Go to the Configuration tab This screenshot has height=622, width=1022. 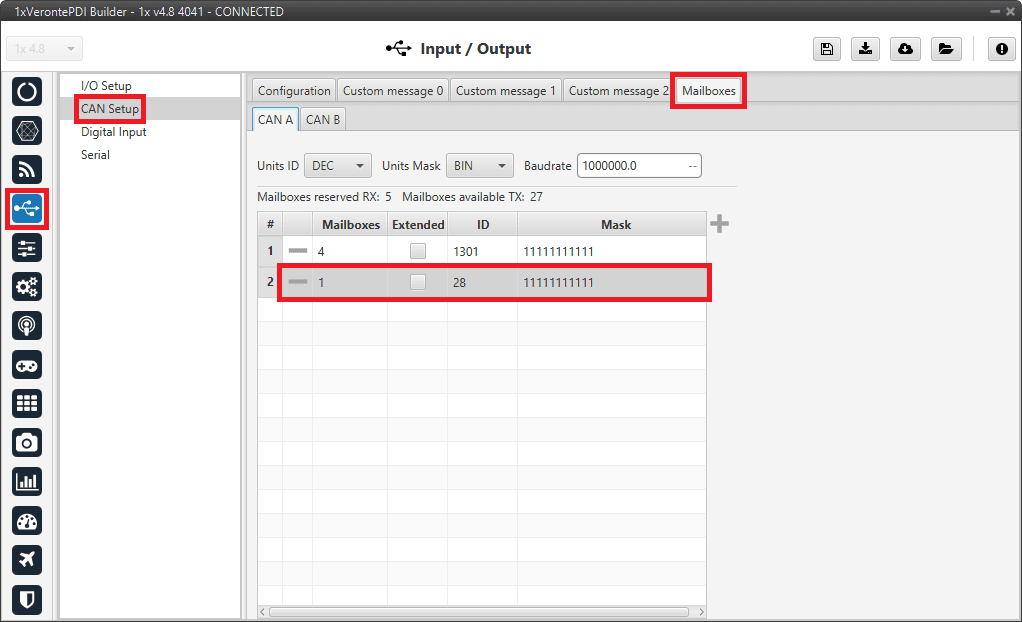294,91
